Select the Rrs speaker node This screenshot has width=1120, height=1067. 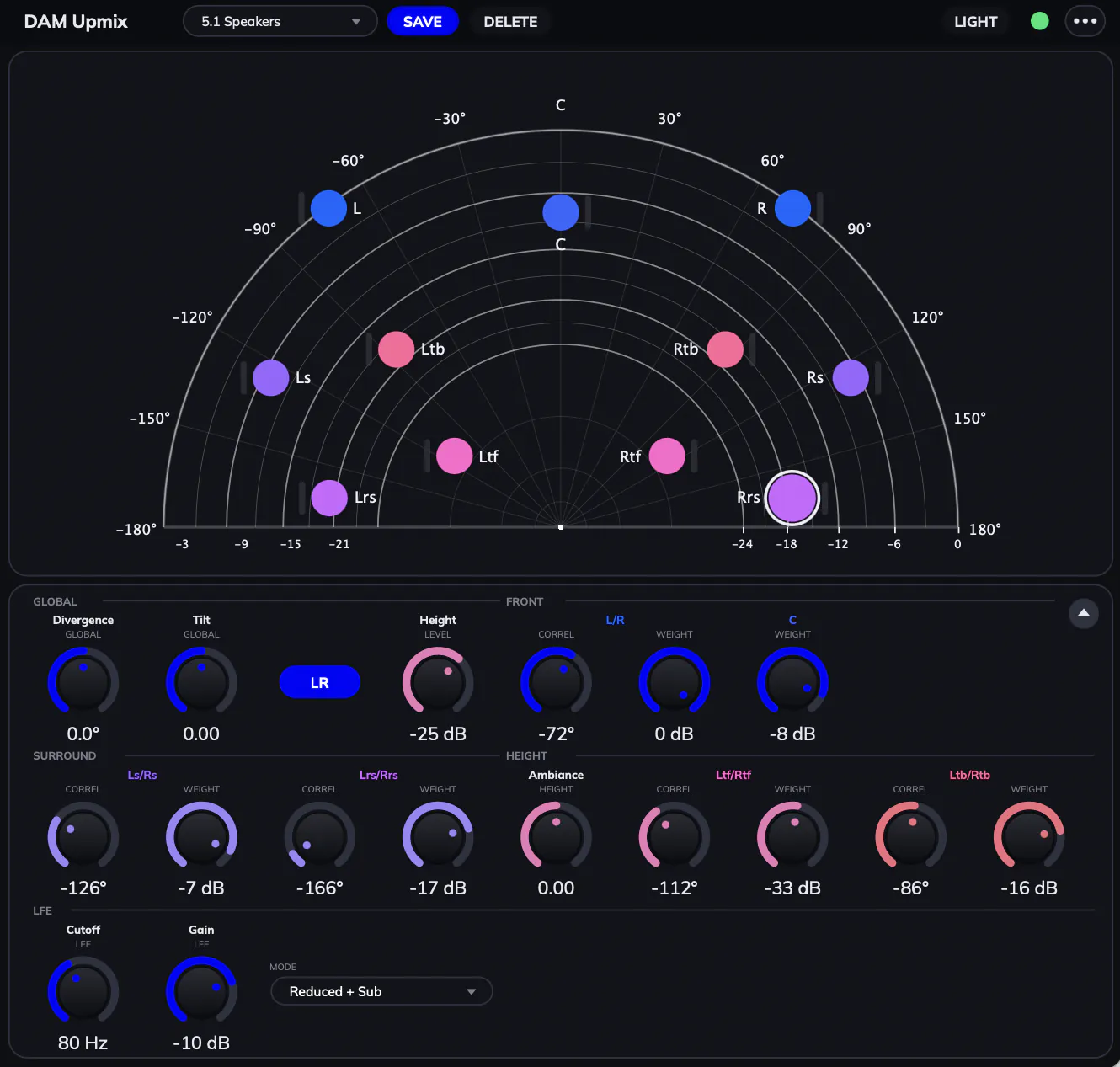coord(792,498)
